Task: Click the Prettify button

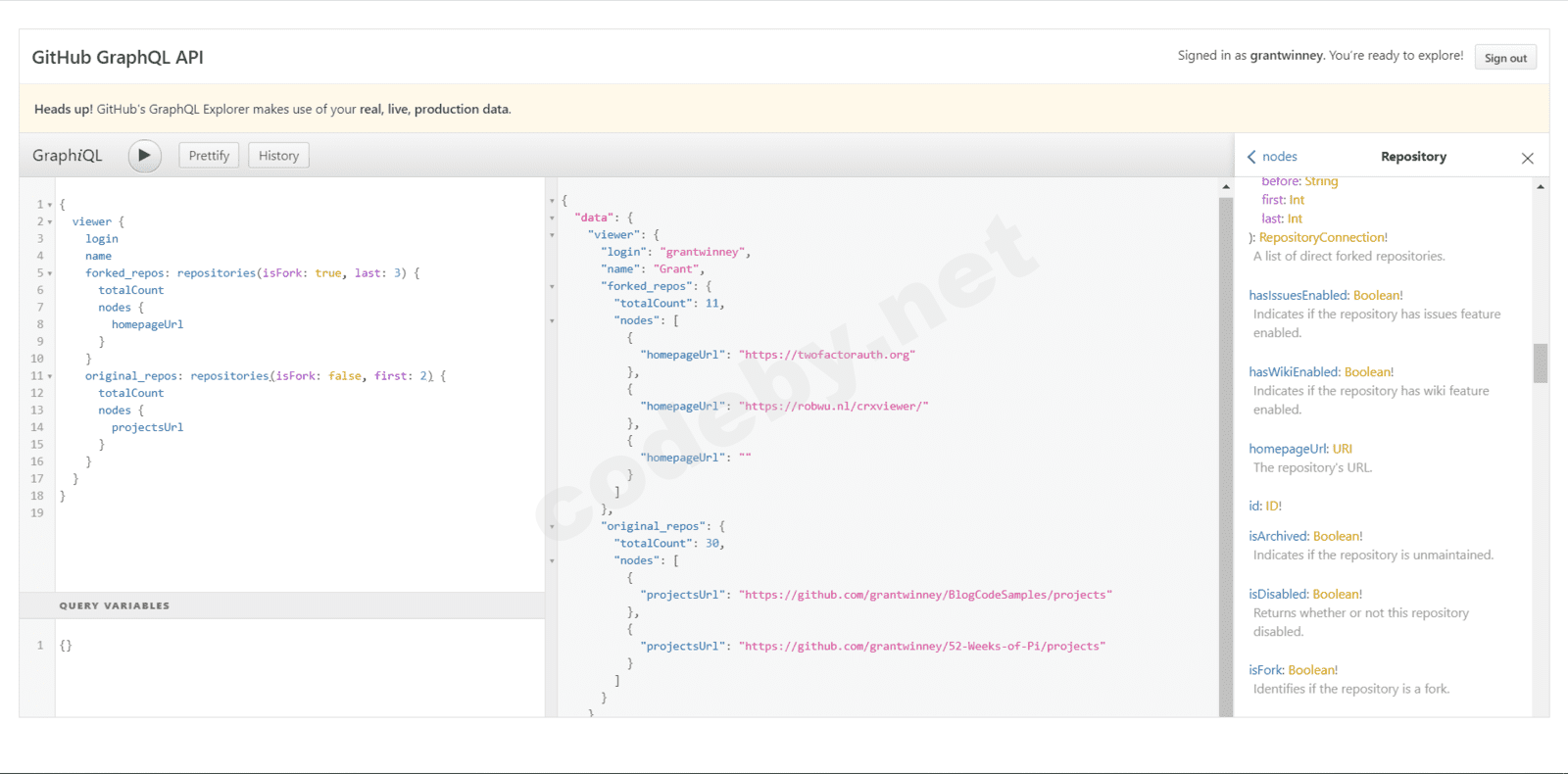Action: click(209, 156)
